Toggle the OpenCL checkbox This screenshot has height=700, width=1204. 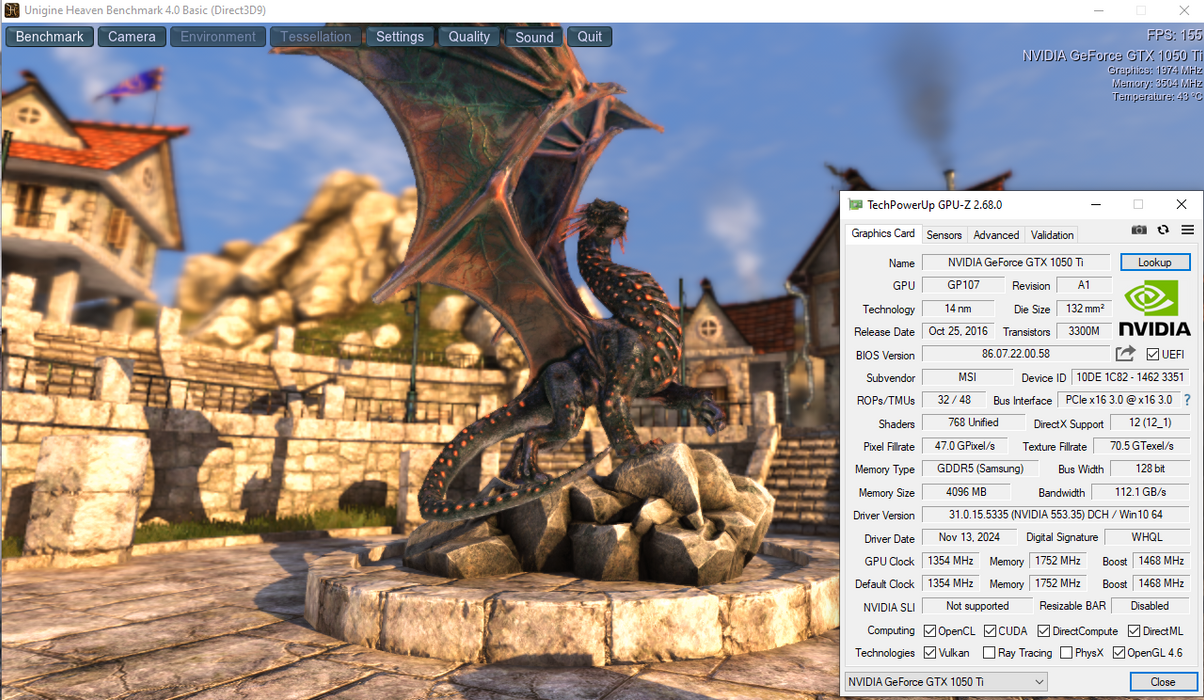coord(930,631)
